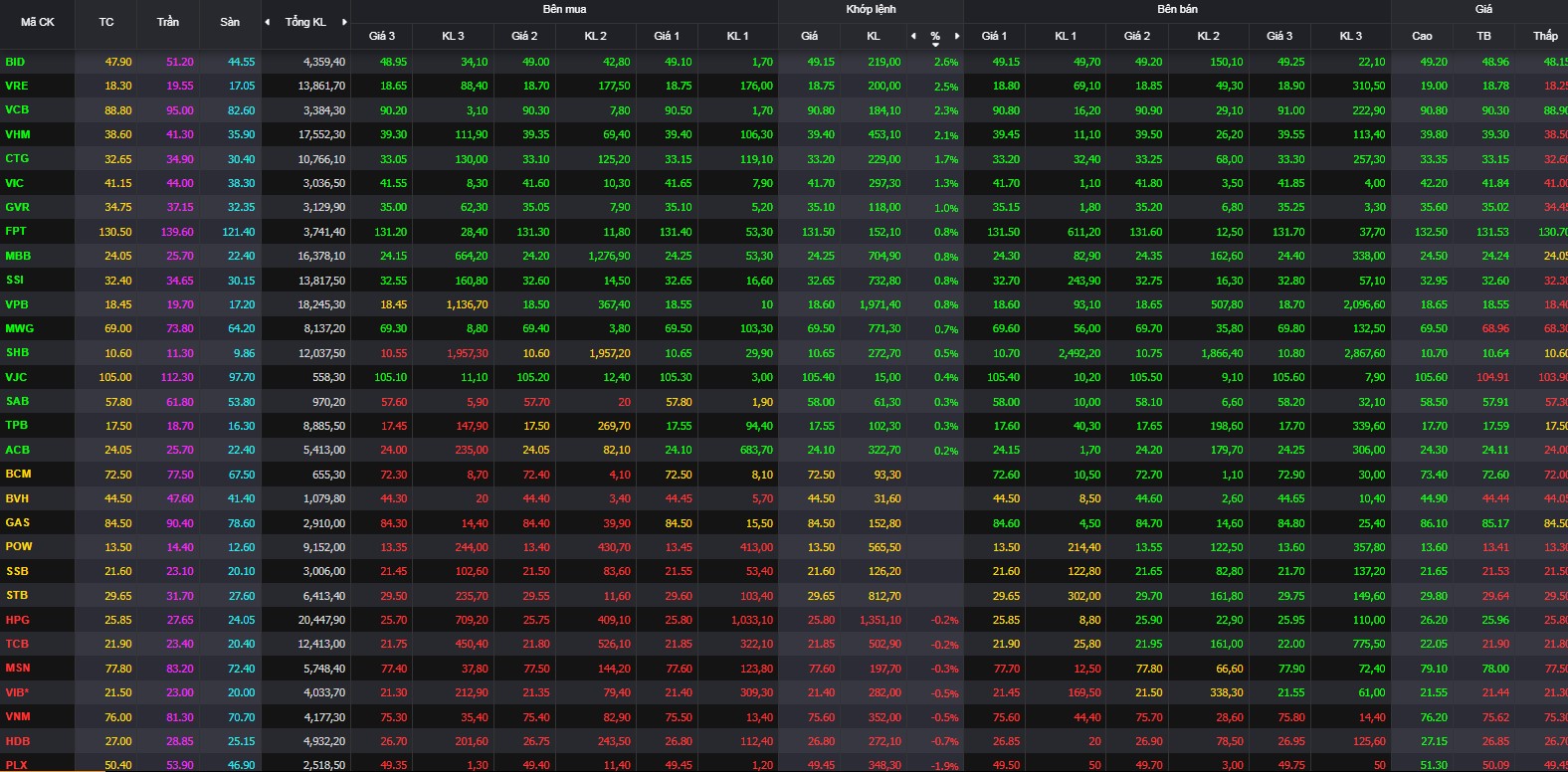
Task: Open the VRE stock ticker
Action: pyautogui.click(x=17, y=86)
